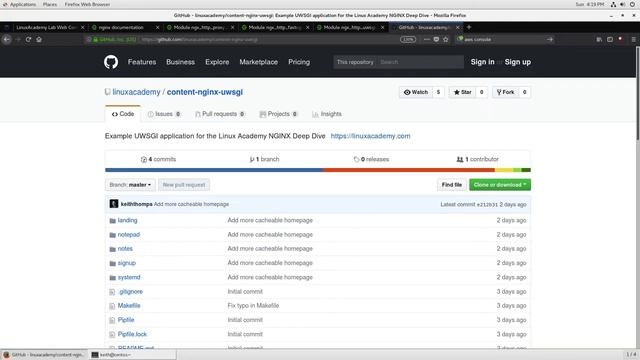Click the language breakdown color bar
The height and width of the screenshot is (360, 640).
click(x=318, y=170)
